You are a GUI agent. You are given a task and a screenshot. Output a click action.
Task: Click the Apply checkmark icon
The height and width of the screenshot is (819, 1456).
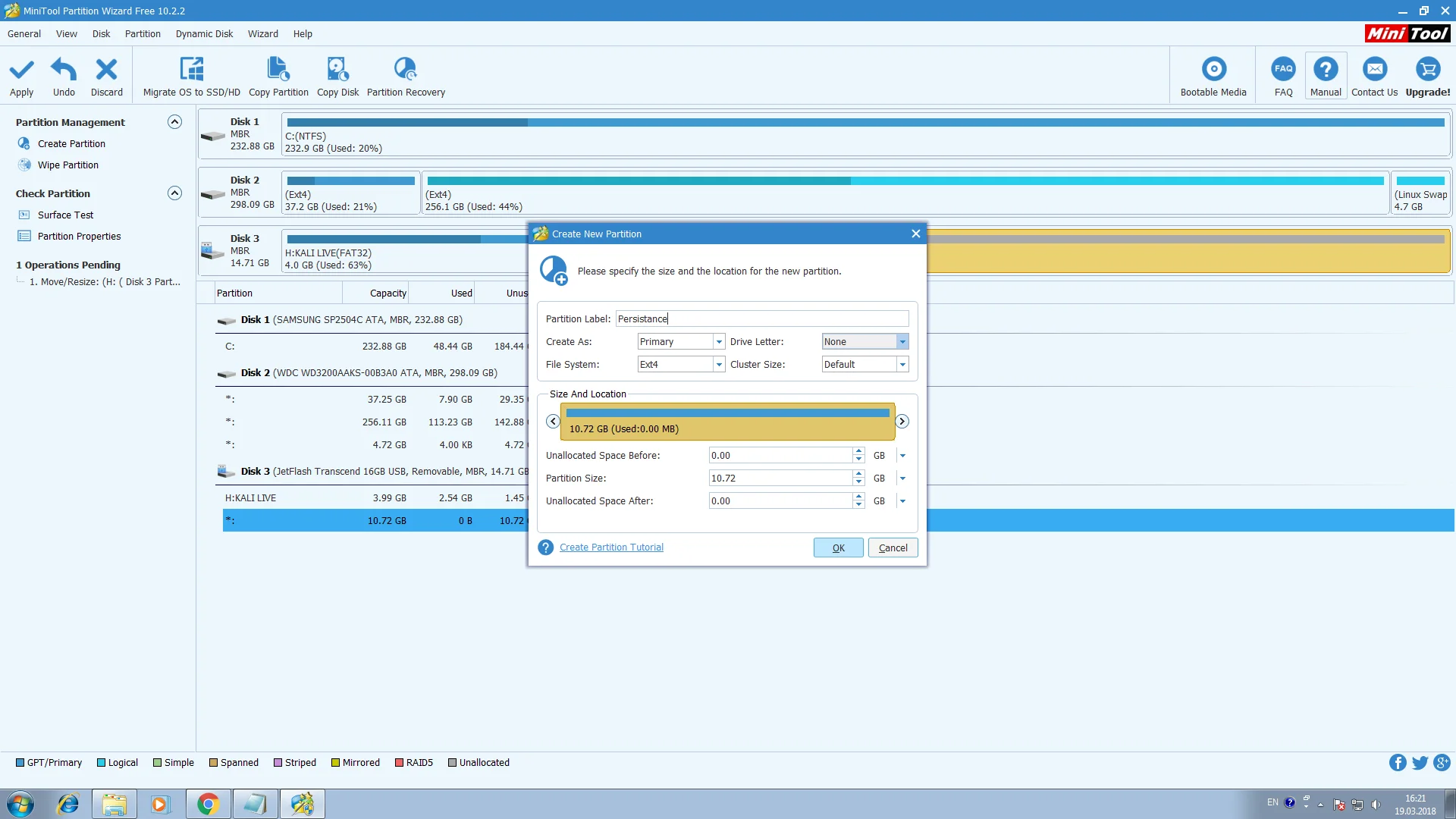point(21,70)
